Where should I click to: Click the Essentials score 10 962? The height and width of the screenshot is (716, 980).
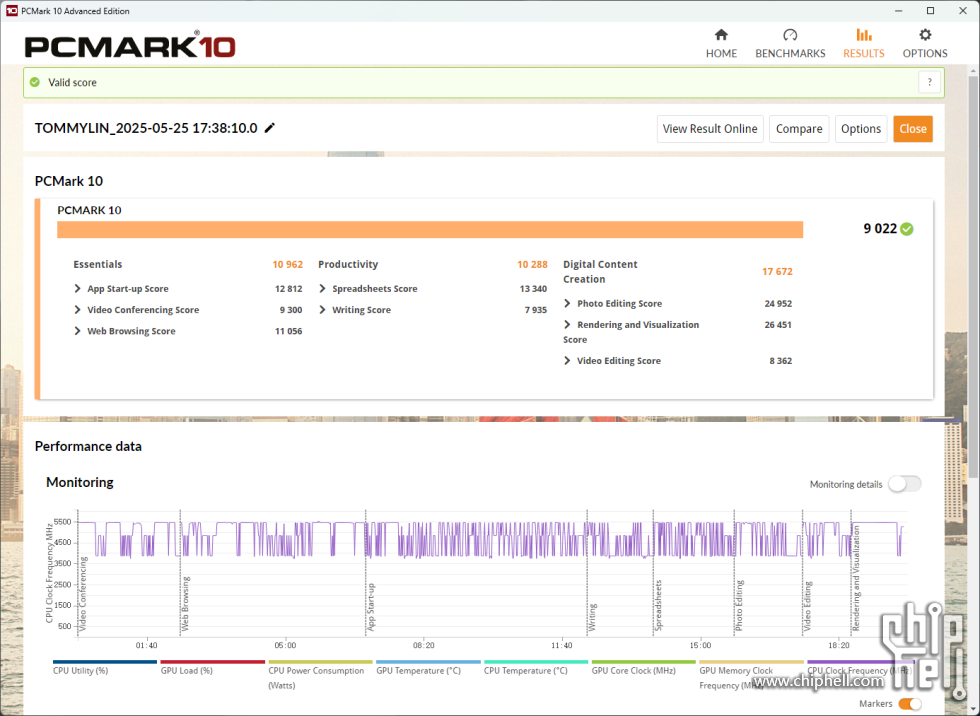coord(288,264)
